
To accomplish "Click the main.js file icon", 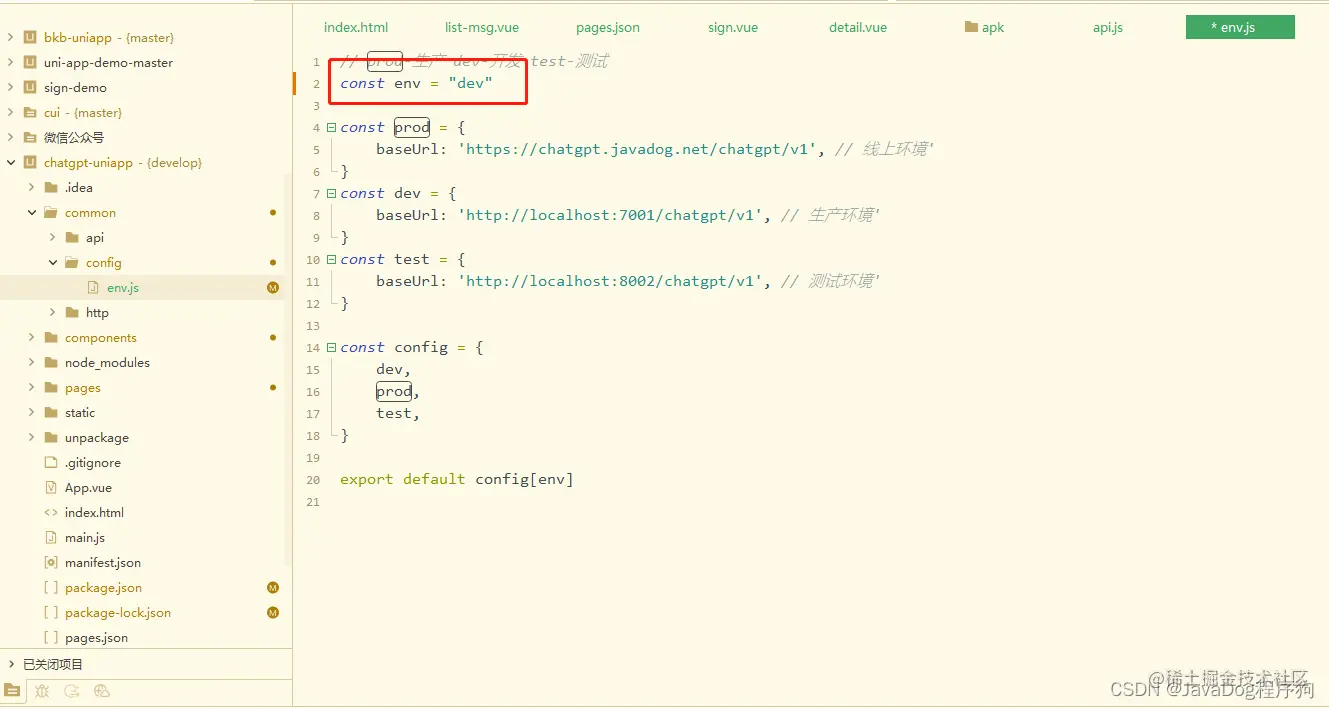I will click(51, 537).
